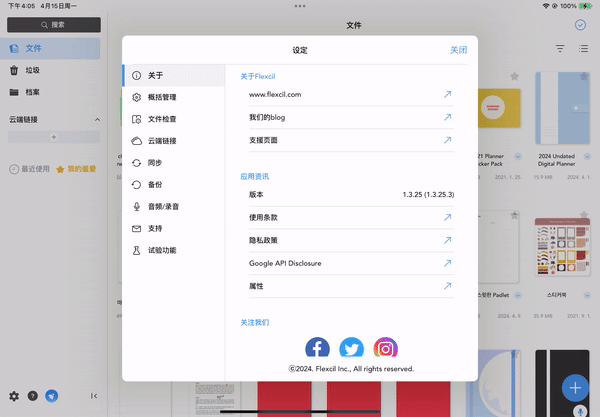
Task: Click the battery indicator in status bar
Action: point(585,6)
